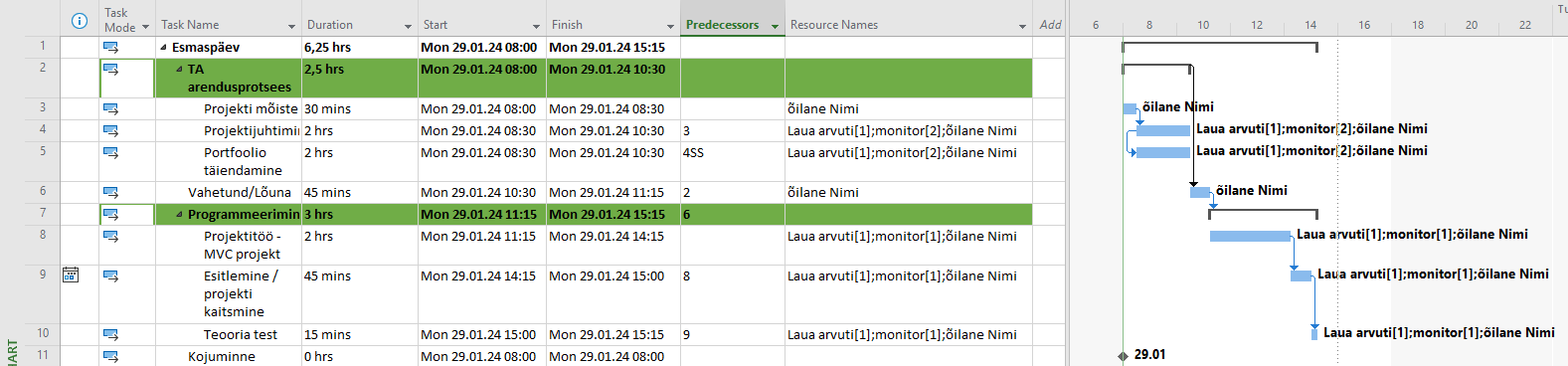
Task: Click hour 20 on the Gantt timescale
Action: point(1472,25)
